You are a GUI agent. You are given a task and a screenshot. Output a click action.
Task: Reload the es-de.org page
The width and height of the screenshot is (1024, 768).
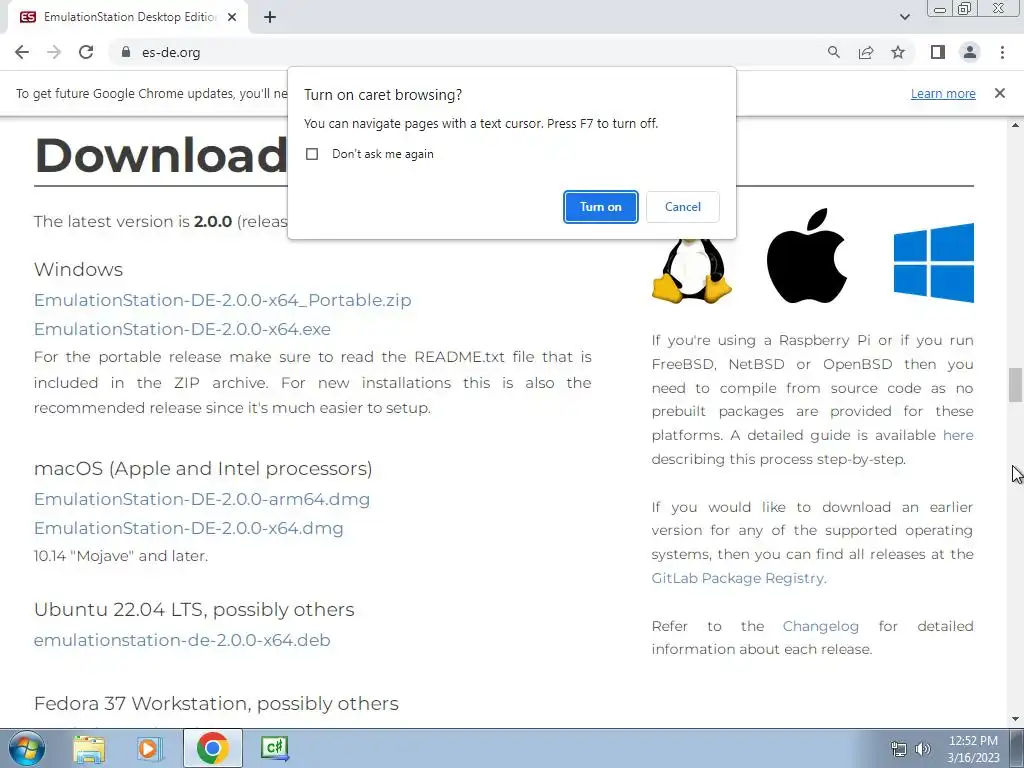(x=86, y=52)
